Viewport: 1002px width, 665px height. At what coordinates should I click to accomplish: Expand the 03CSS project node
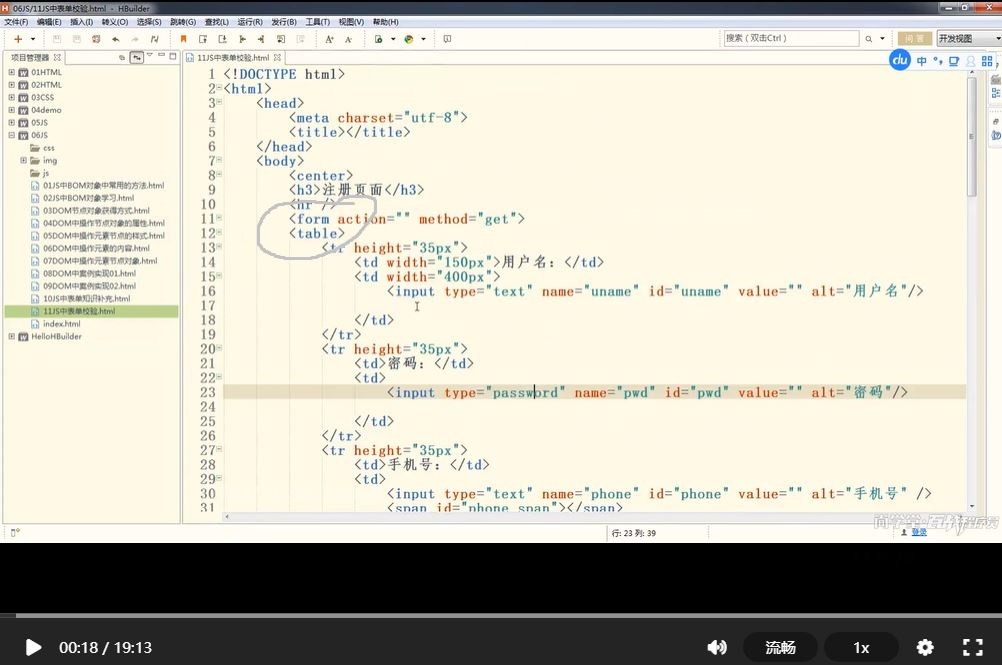pyautogui.click(x=12, y=97)
